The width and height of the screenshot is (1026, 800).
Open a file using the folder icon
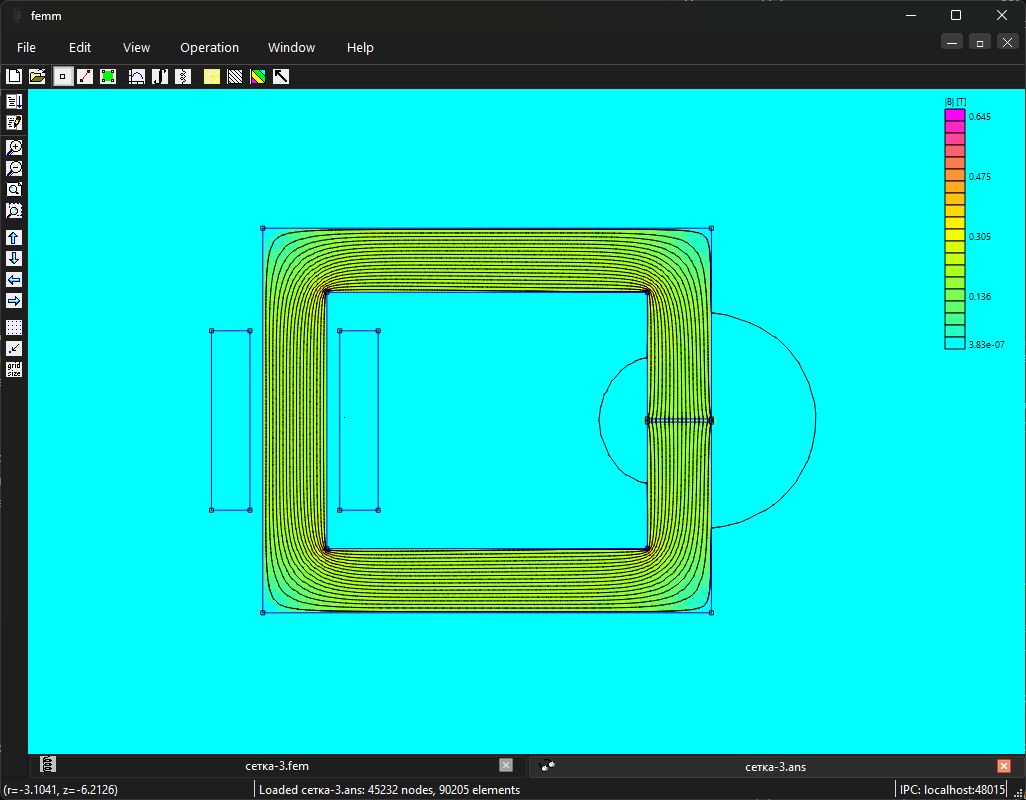[x=37, y=77]
